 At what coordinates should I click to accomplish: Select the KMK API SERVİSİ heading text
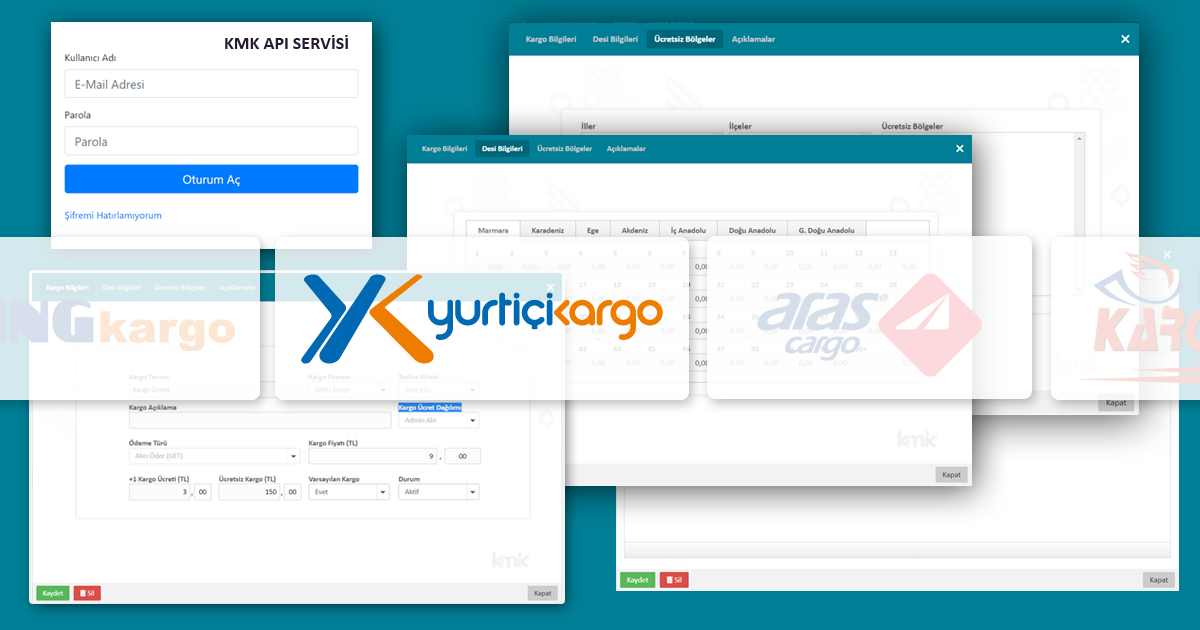click(x=287, y=44)
